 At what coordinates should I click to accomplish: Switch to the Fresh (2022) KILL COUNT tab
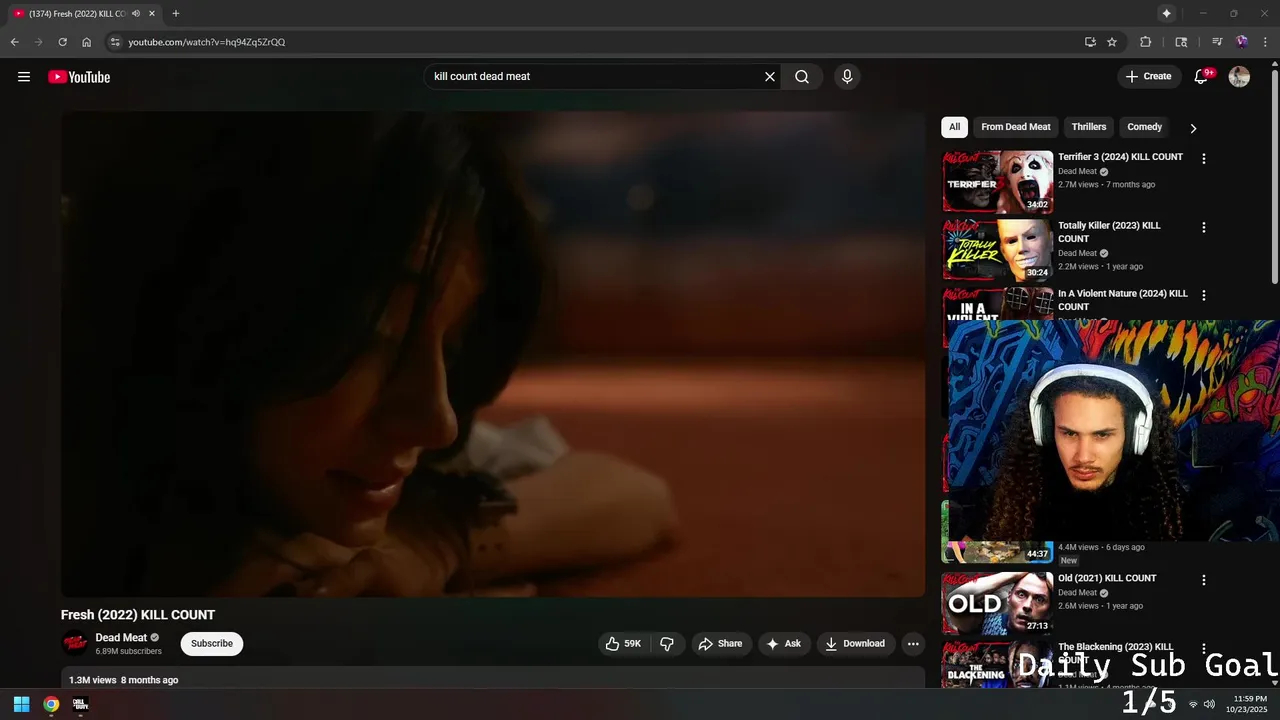pos(85,14)
